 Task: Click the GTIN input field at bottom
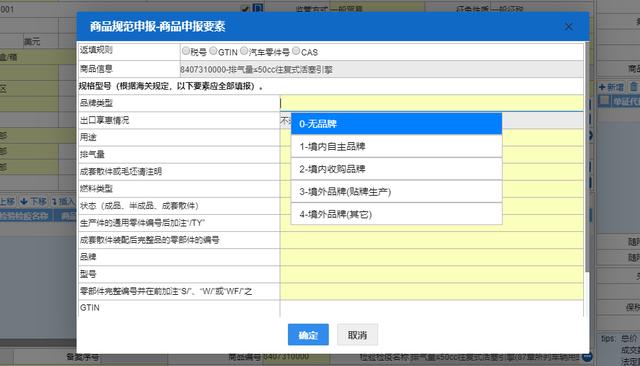431,308
